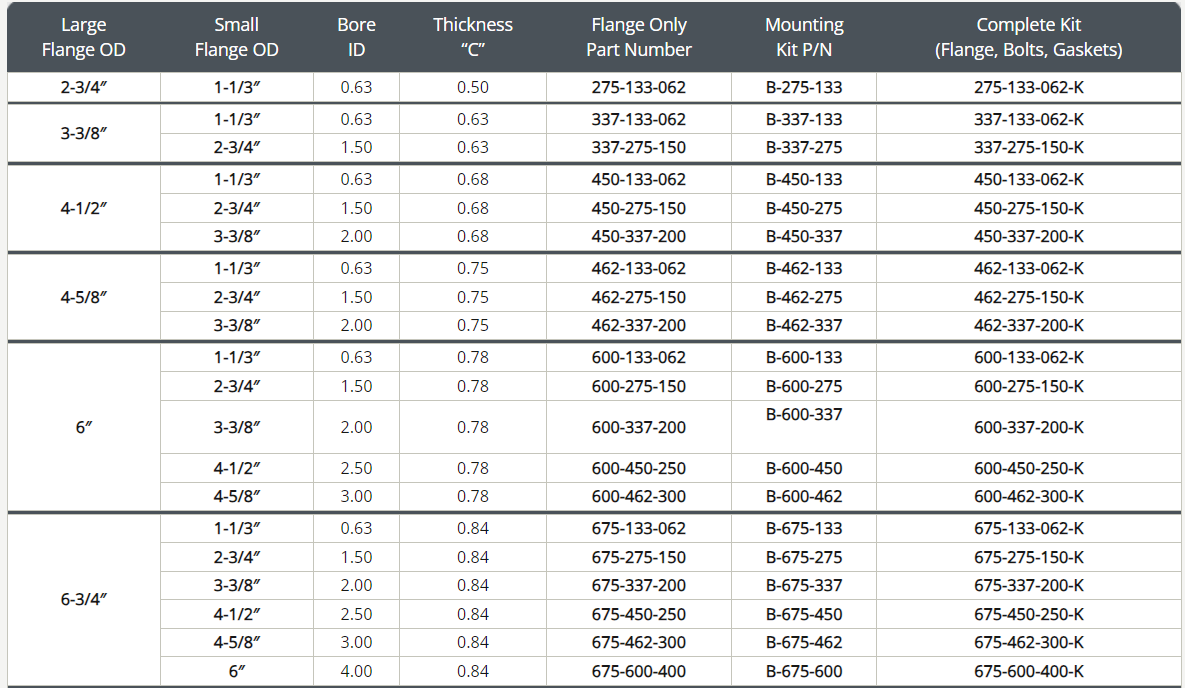Click mounting kit B-600-337
The width and height of the screenshot is (1185, 688).
(x=804, y=414)
